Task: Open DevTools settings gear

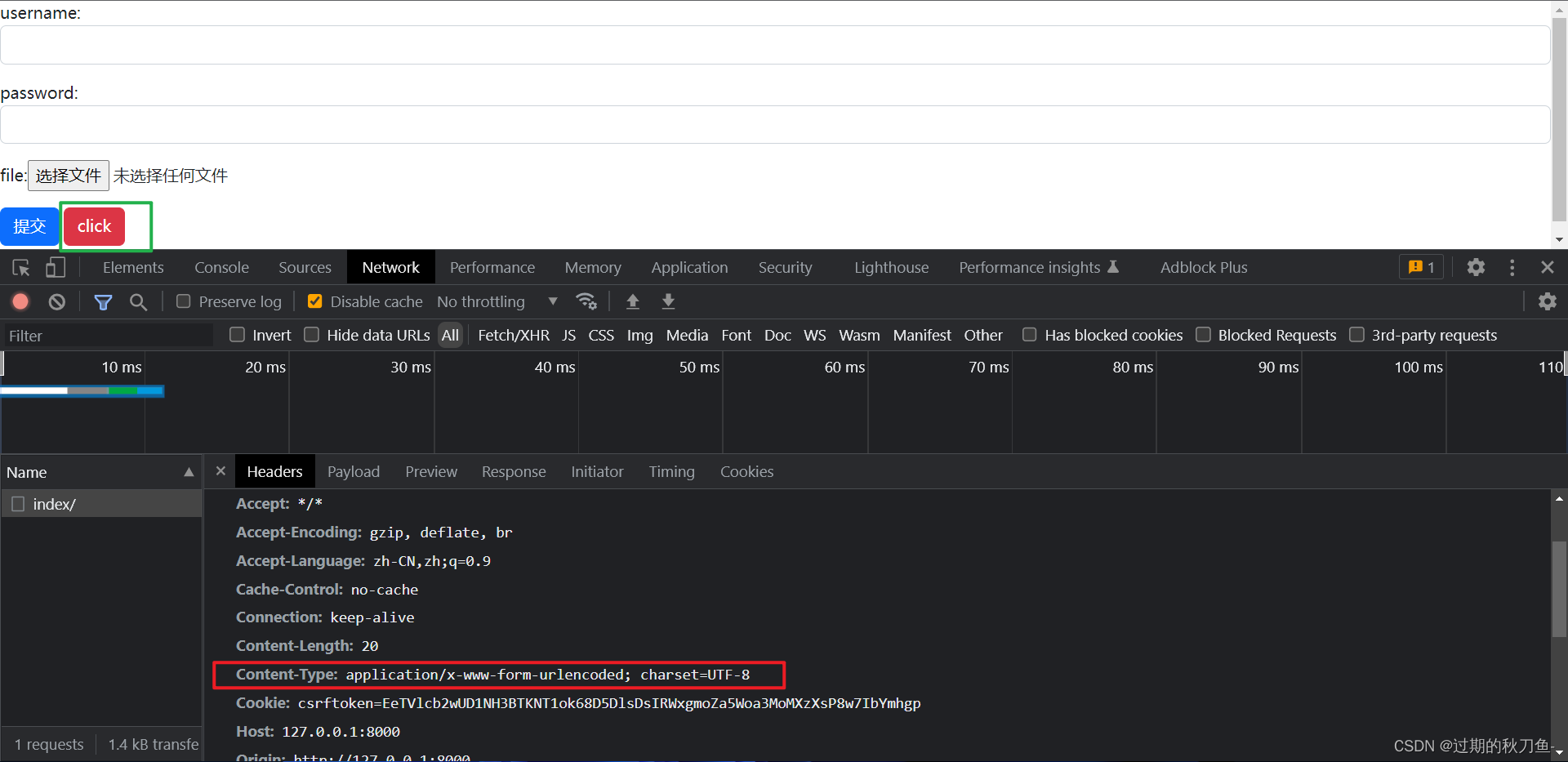Action: coord(1476,267)
